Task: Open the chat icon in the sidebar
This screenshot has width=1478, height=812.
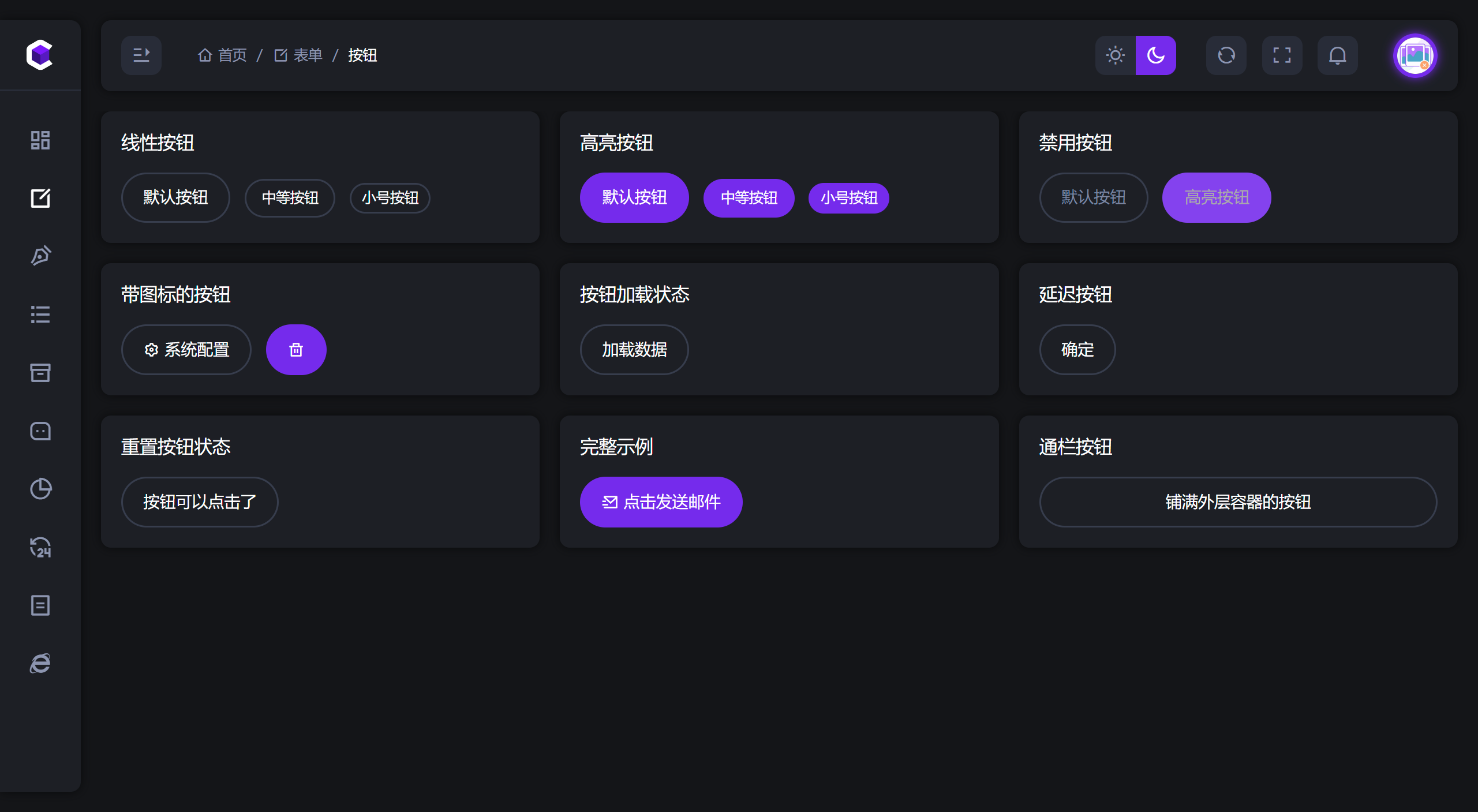Action: [x=40, y=431]
